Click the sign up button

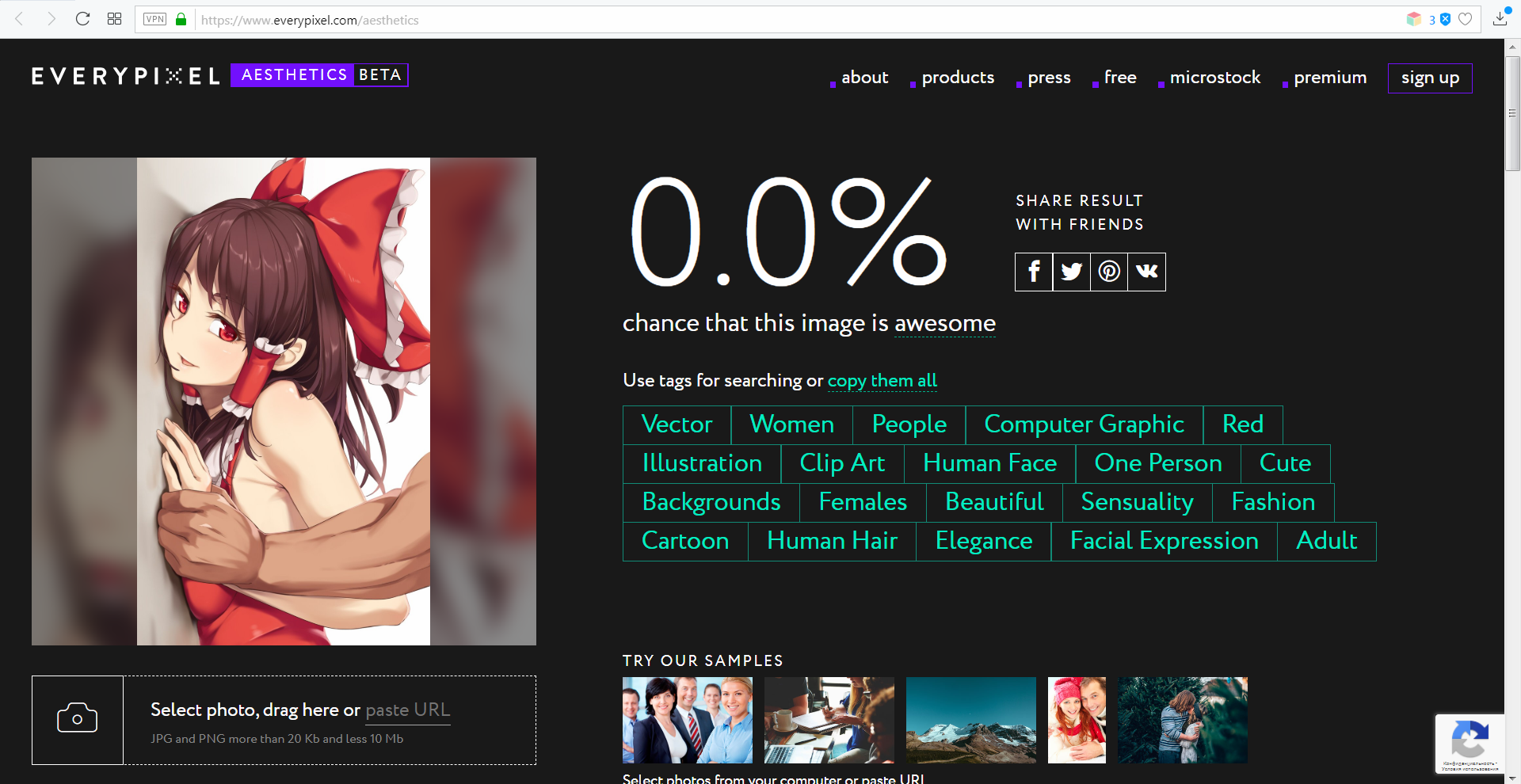1430,78
